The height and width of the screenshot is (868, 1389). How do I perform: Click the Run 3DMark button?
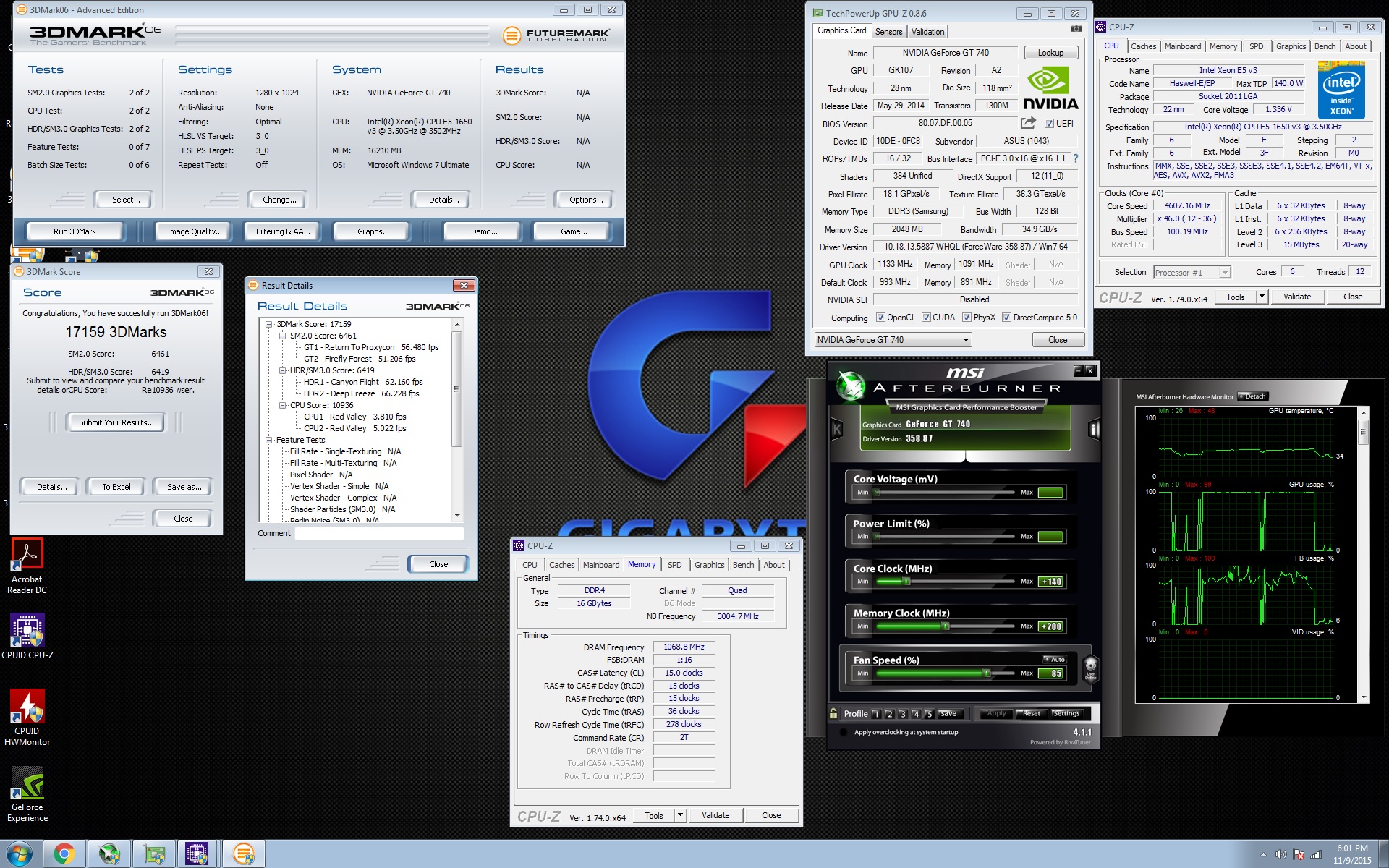[x=75, y=231]
